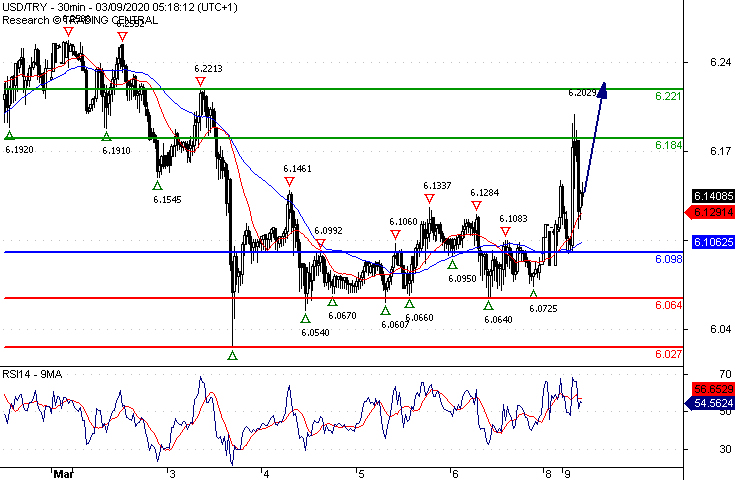Click green triangle marker above 6.0540
Image resolution: width=735 pixels, height=480 pixels.
[306, 319]
